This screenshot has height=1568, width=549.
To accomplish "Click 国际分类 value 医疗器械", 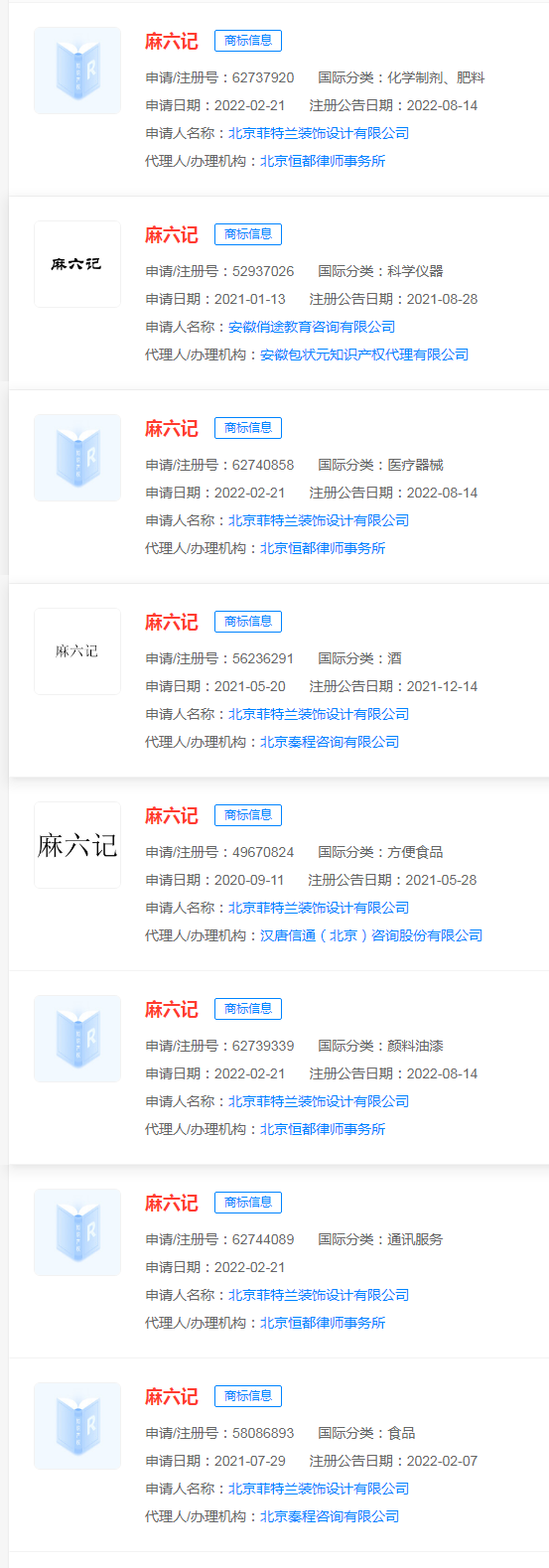I will (x=415, y=465).
